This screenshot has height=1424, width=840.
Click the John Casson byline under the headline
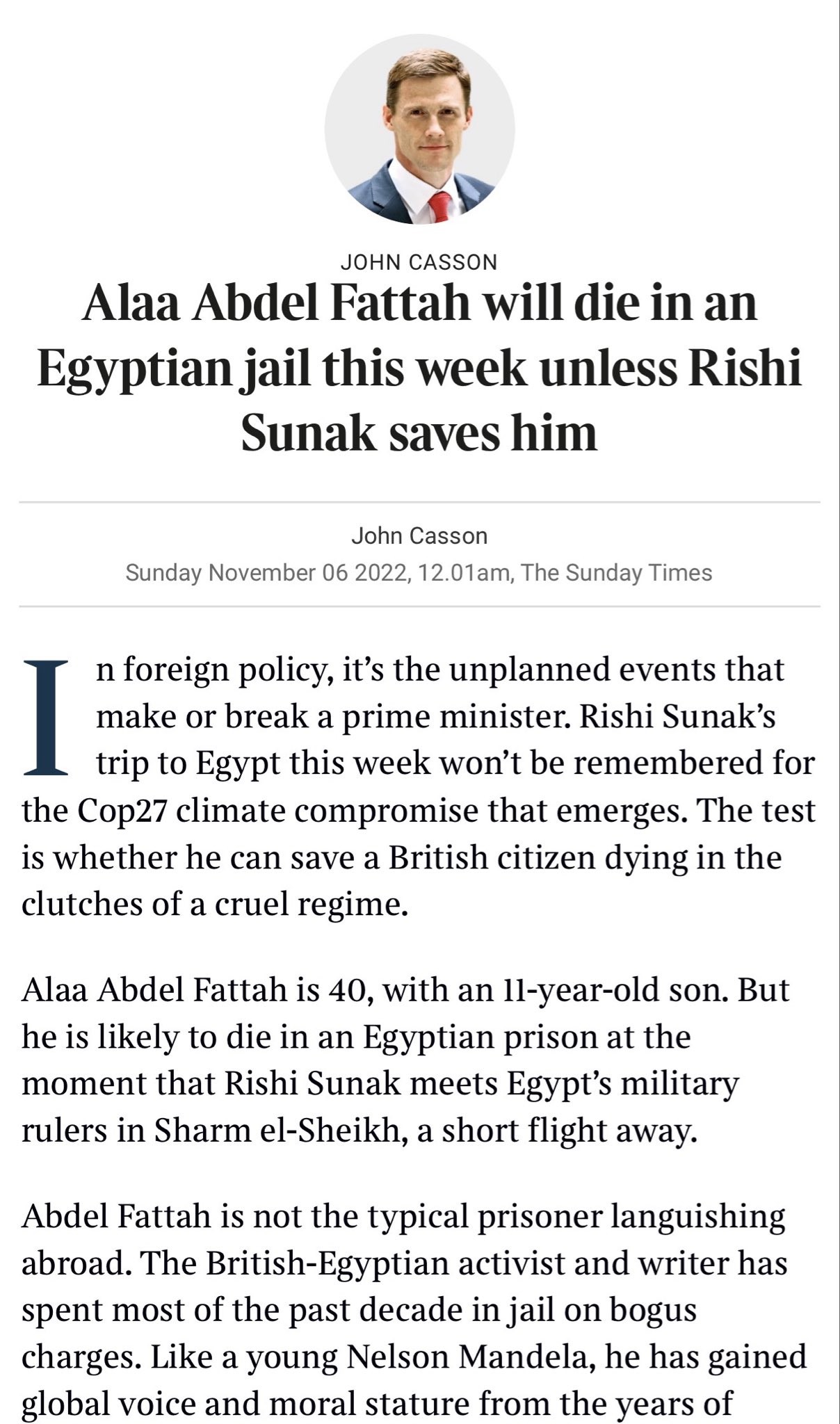tap(419, 535)
